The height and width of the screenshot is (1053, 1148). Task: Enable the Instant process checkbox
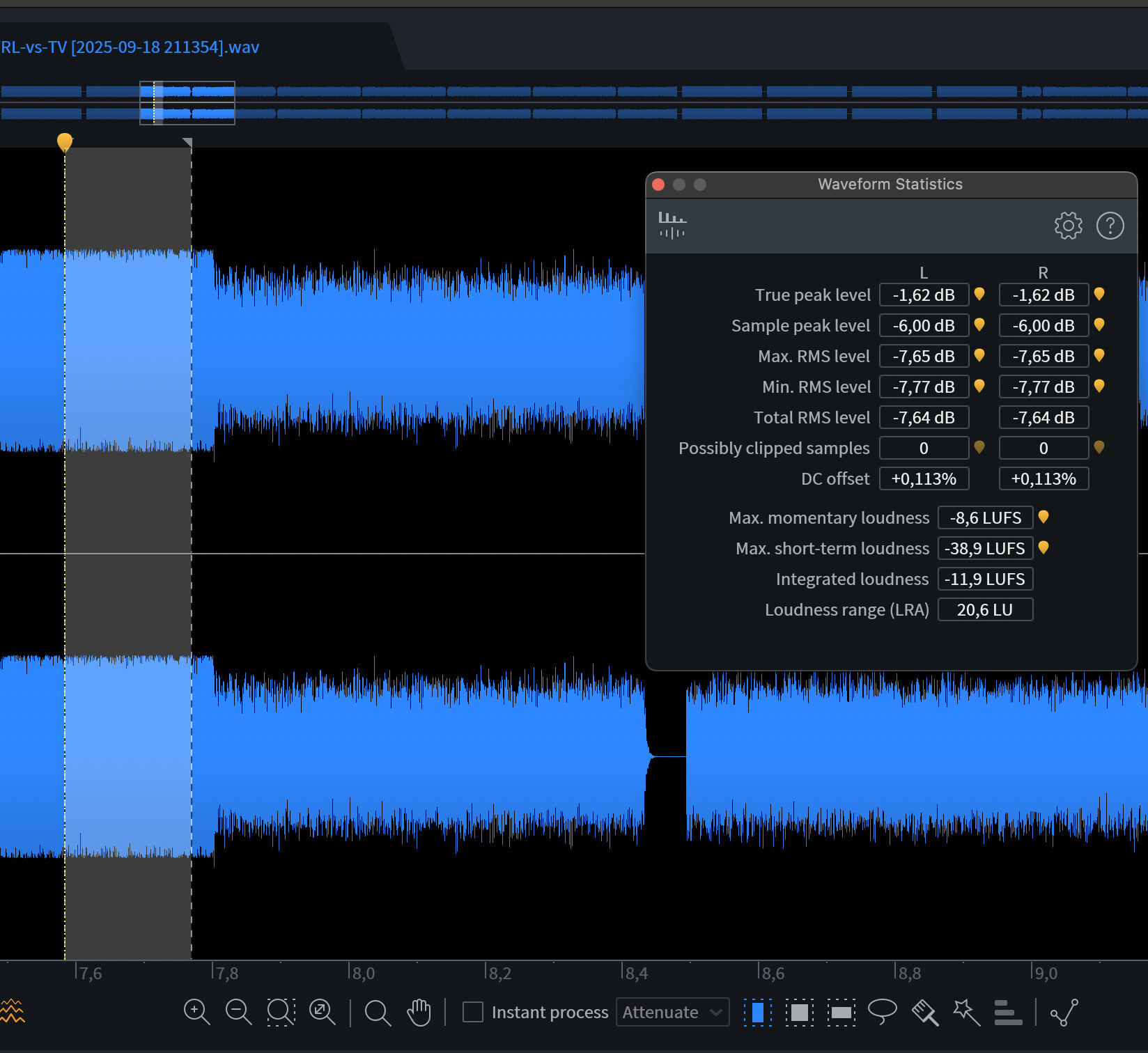[x=473, y=1012]
